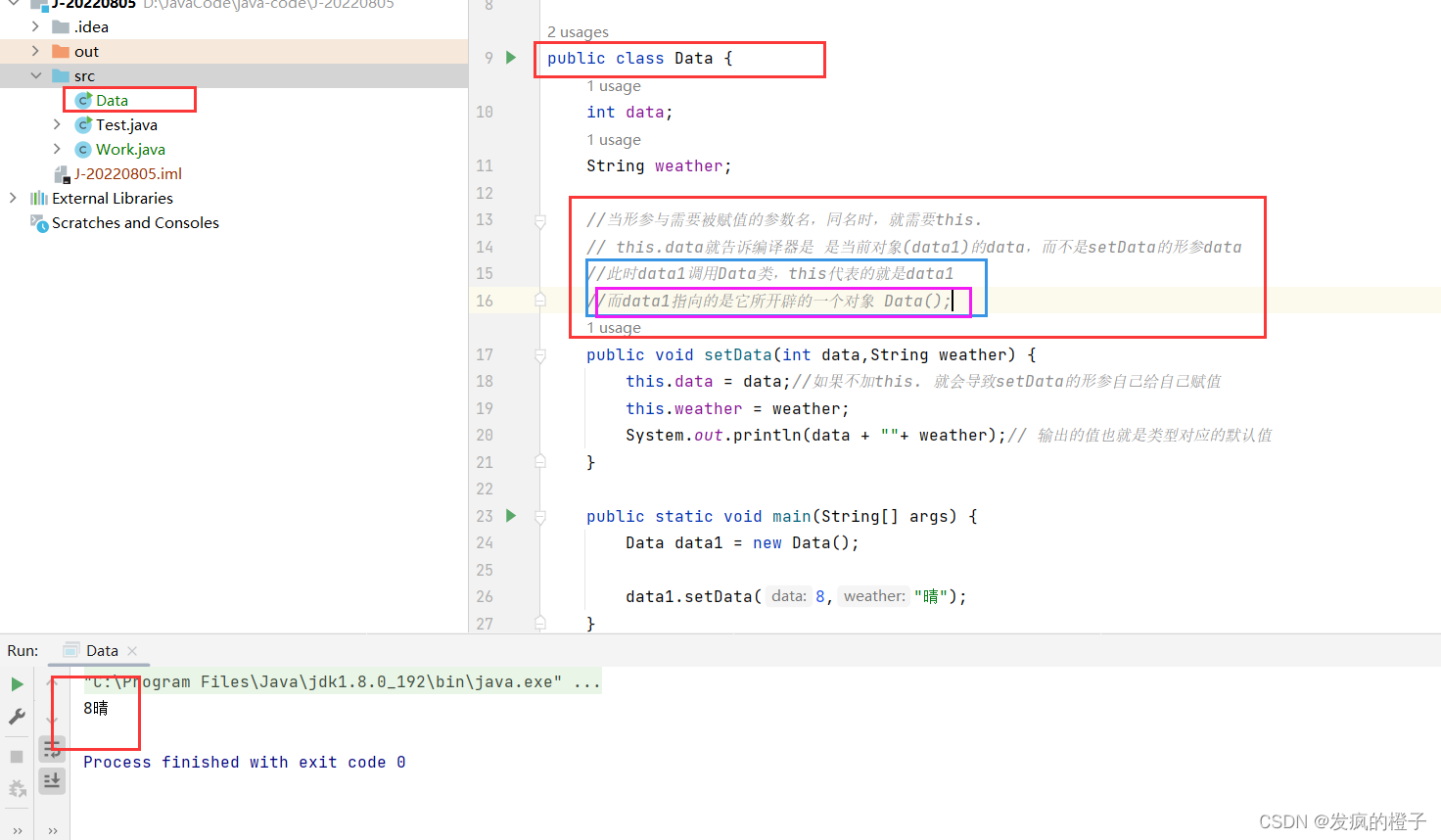Expand the External Libraries node

coord(13,198)
